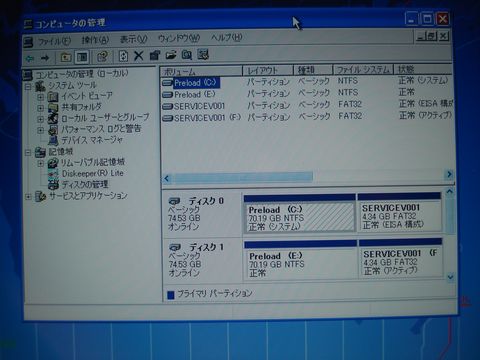Select the システム ツール tree item
The width and height of the screenshot is (480, 360).
pos(72,85)
